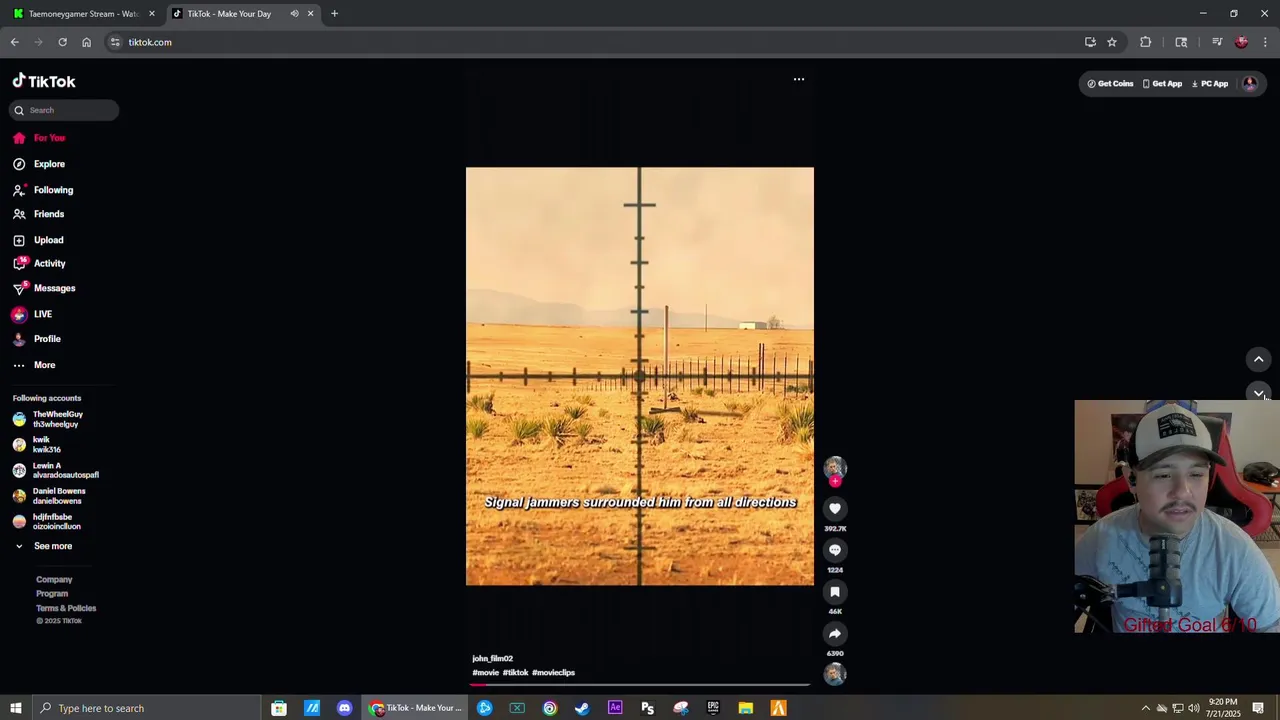Close the TikTok browser tab

coord(310,14)
